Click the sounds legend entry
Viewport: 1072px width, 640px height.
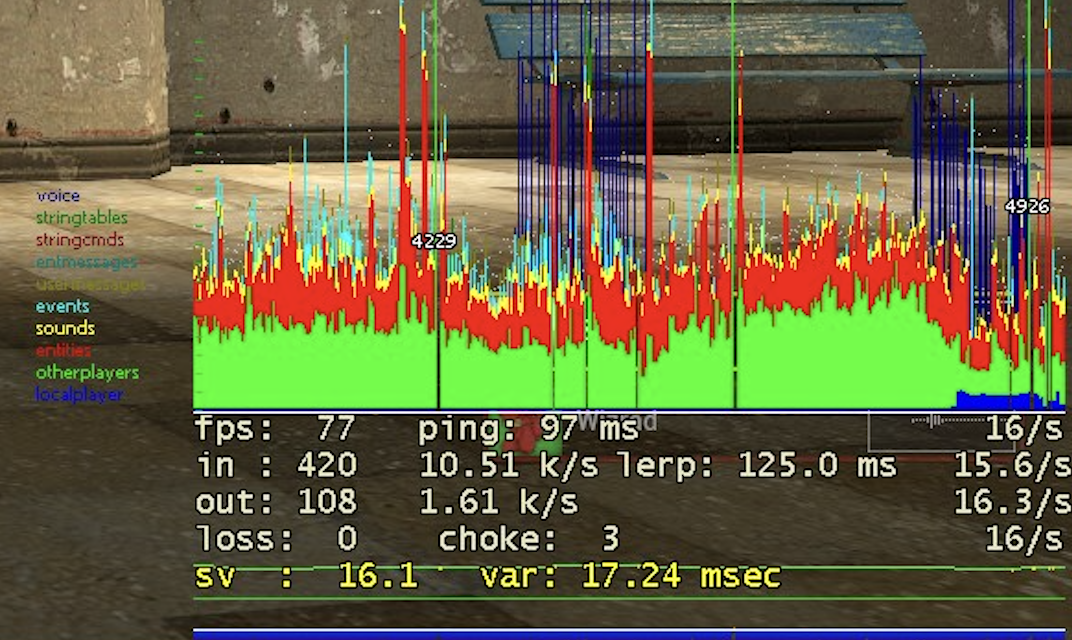point(64,328)
